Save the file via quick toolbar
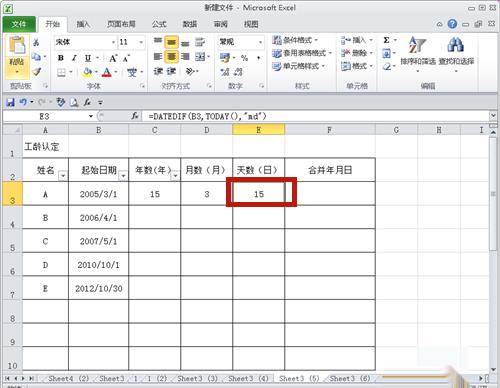The height and width of the screenshot is (388, 500). point(10,102)
